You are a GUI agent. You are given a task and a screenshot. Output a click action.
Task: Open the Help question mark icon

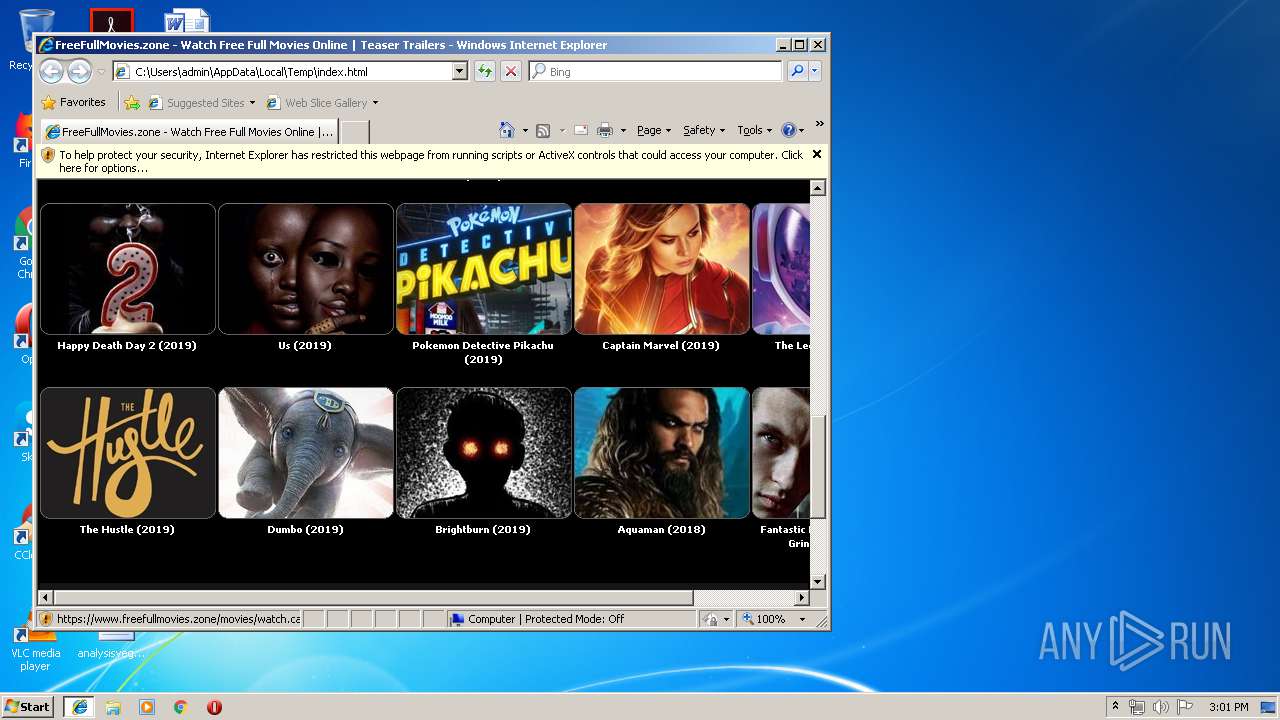[x=788, y=130]
